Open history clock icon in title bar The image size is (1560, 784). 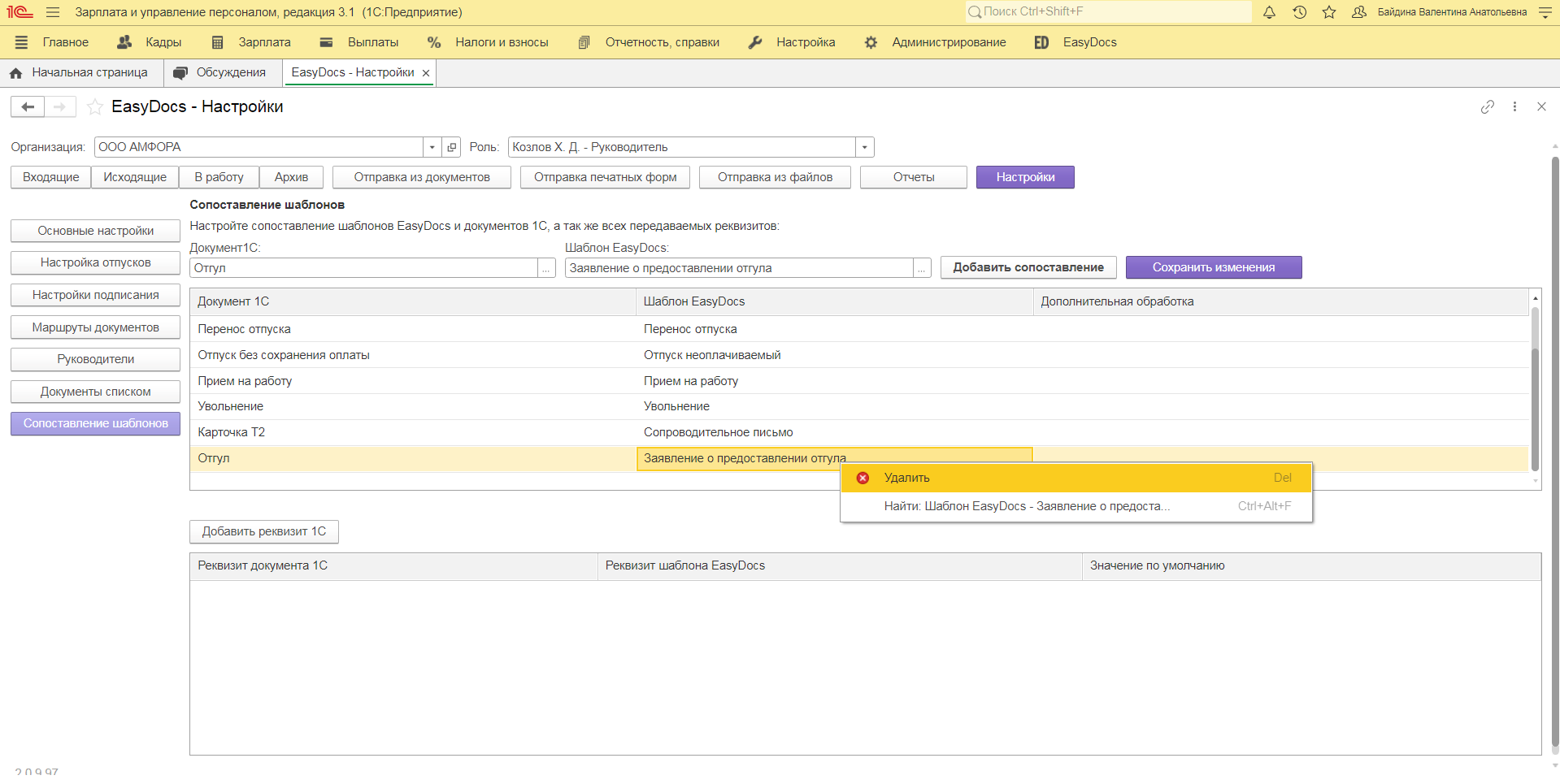[x=1299, y=12]
